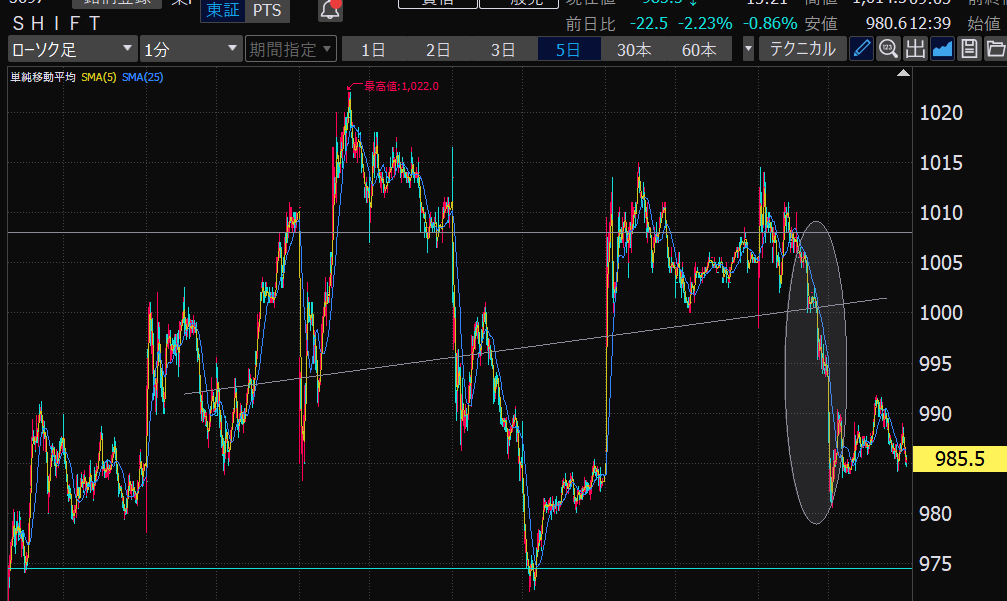Click the magnifier 123 value inspection icon
Viewport: 1007px width, 601px height.
point(888,49)
